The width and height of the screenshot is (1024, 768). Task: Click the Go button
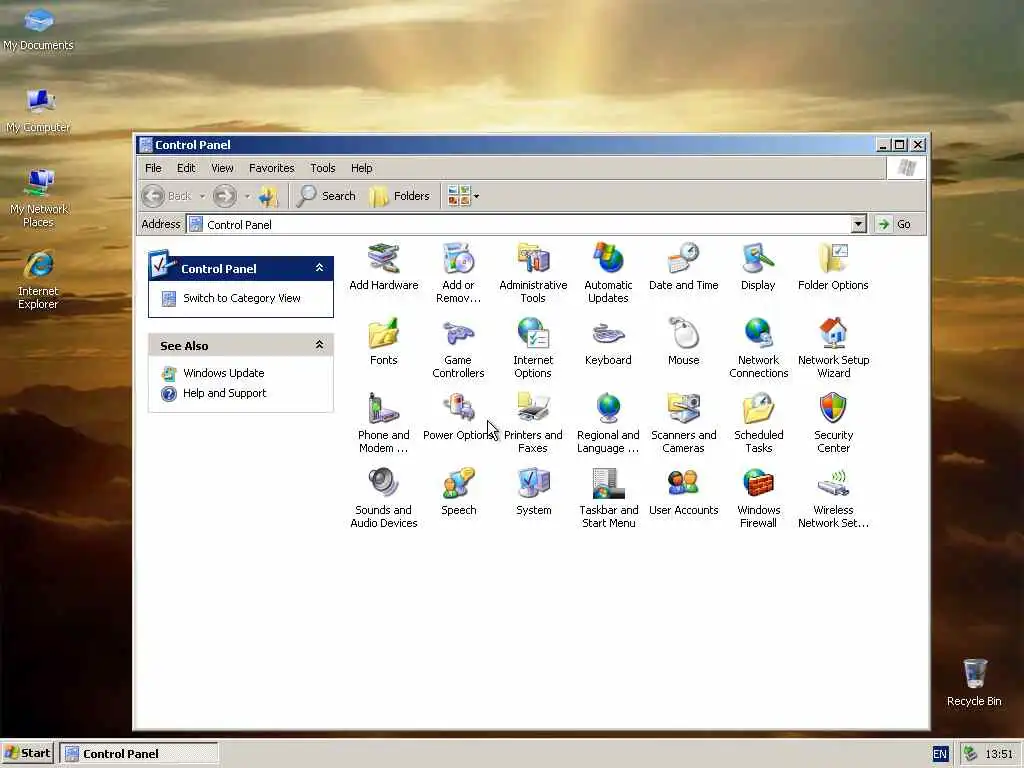point(896,224)
